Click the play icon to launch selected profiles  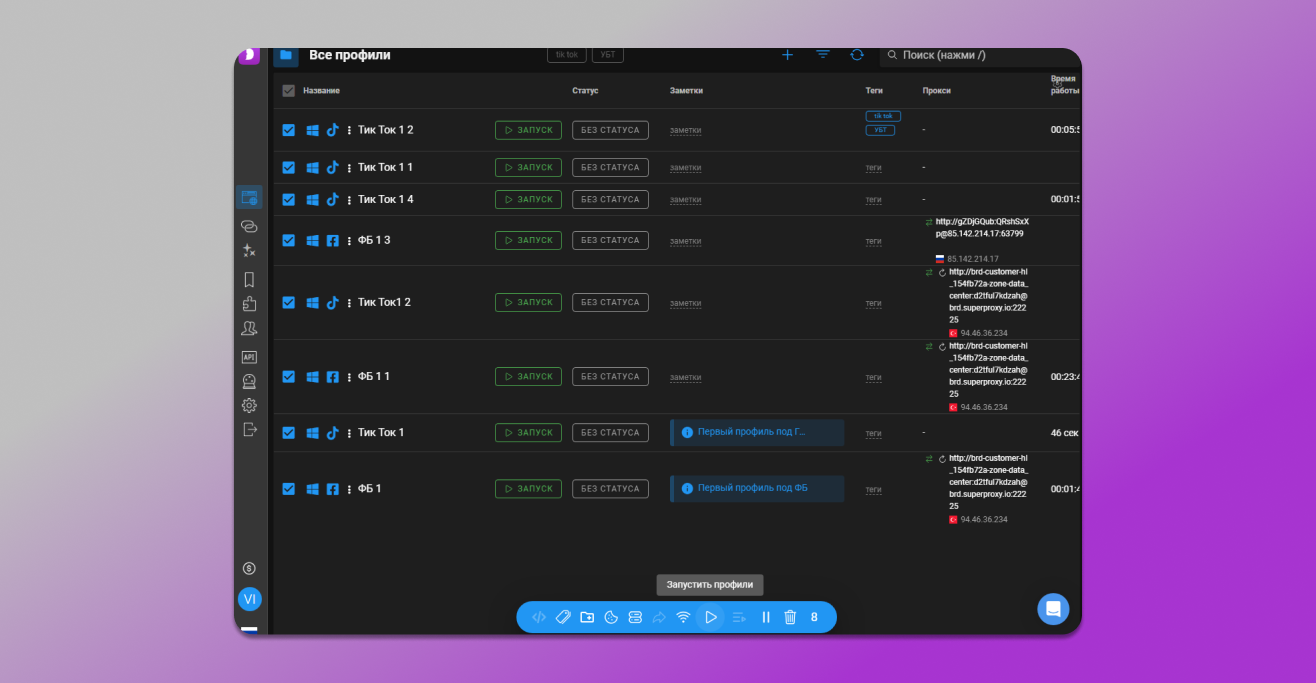click(711, 617)
